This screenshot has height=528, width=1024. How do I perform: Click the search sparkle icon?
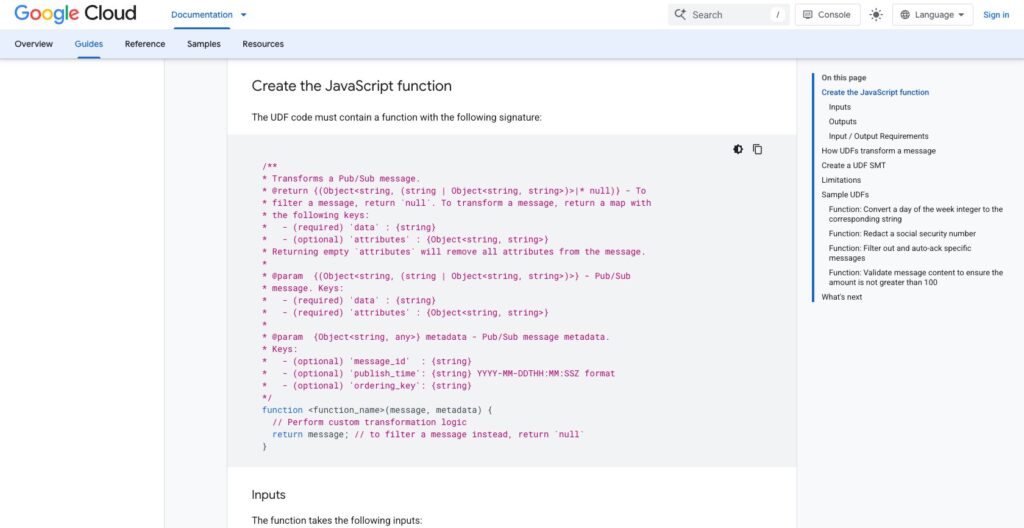click(680, 14)
